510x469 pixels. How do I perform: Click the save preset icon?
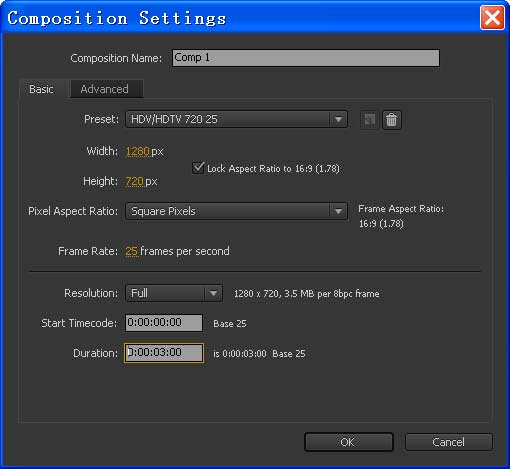point(369,120)
